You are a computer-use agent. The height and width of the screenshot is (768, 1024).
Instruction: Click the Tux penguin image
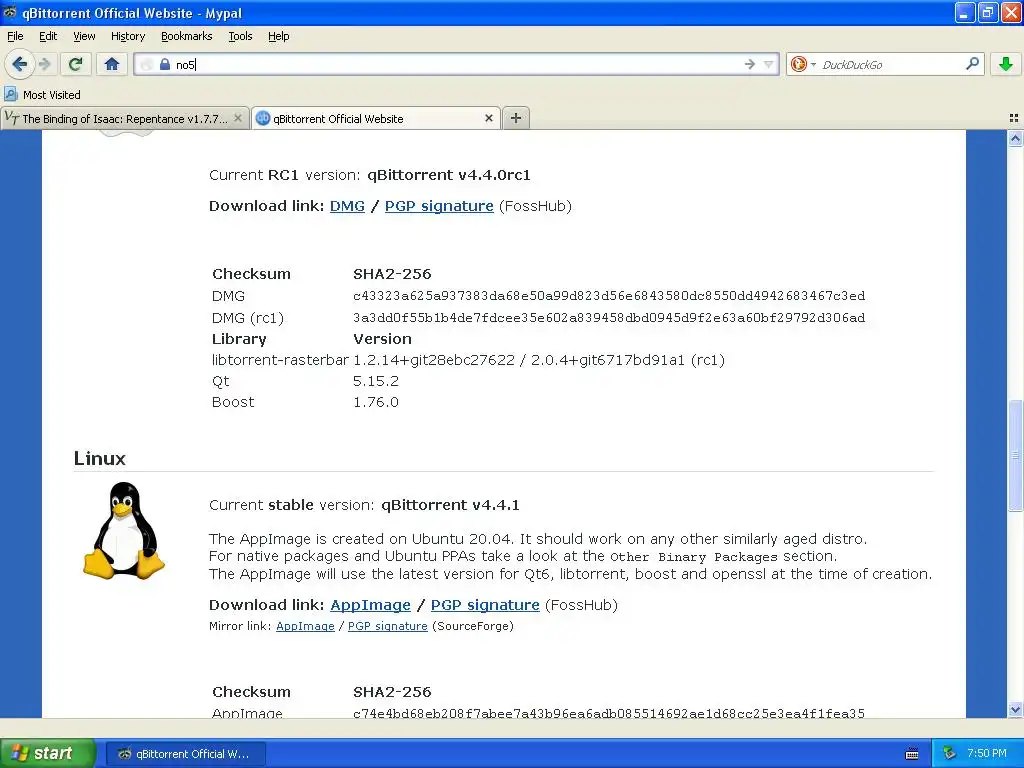click(123, 530)
